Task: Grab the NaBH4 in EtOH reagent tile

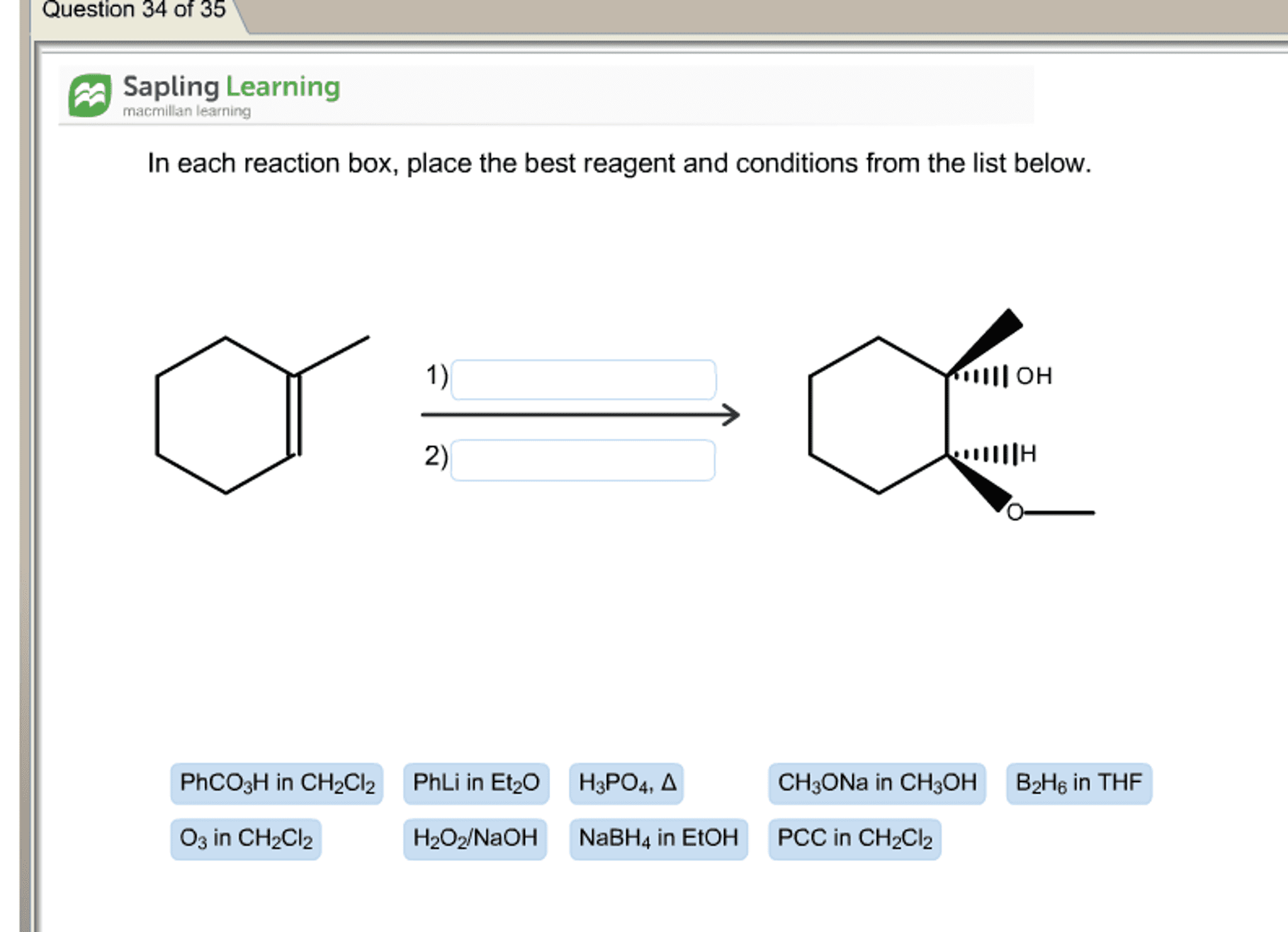Action: click(658, 839)
